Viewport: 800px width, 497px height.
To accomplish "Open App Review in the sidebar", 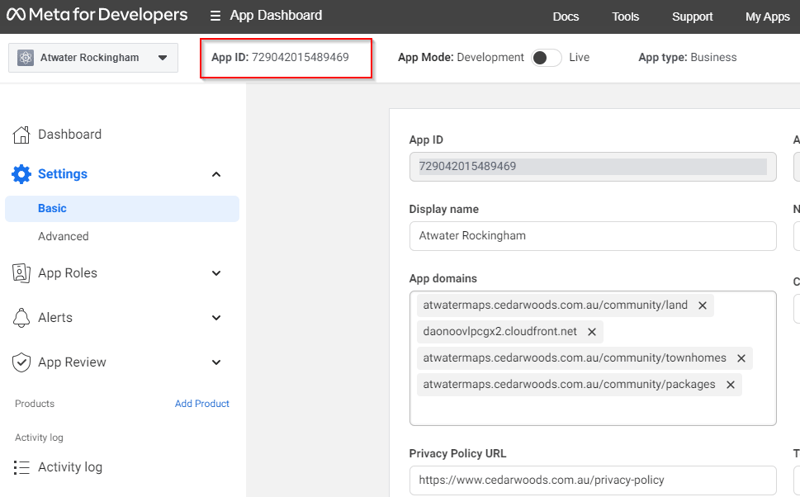I will pyautogui.click(x=72, y=362).
